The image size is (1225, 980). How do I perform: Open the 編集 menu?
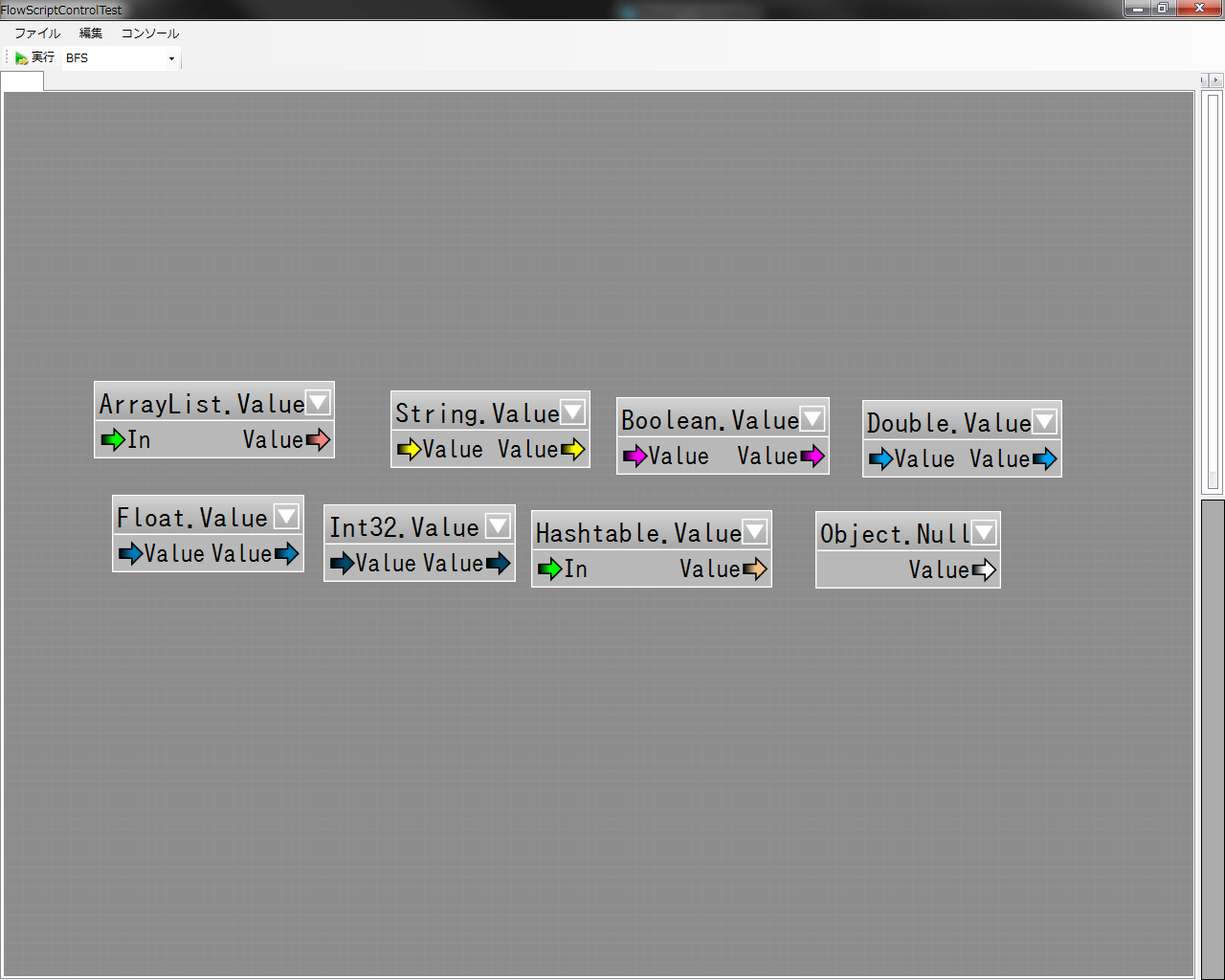[x=91, y=33]
